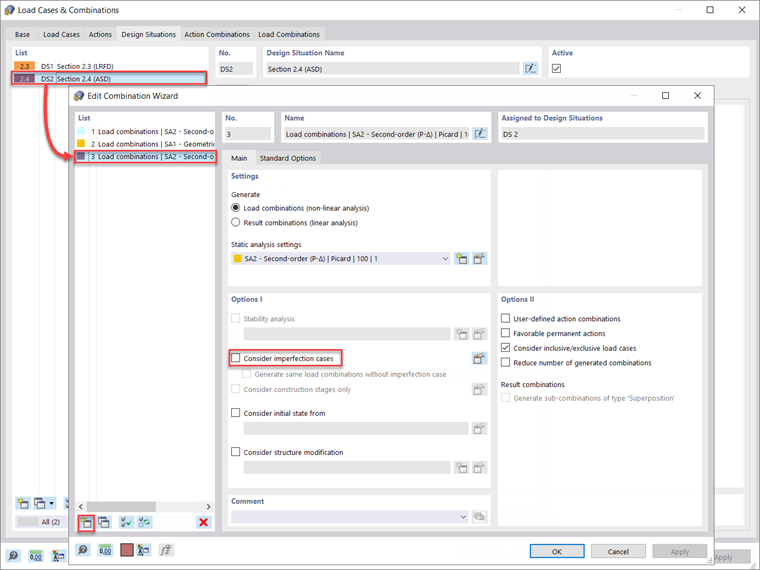Enable Favorable permanent actions
Image resolution: width=760 pixels, height=570 pixels.
point(506,332)
